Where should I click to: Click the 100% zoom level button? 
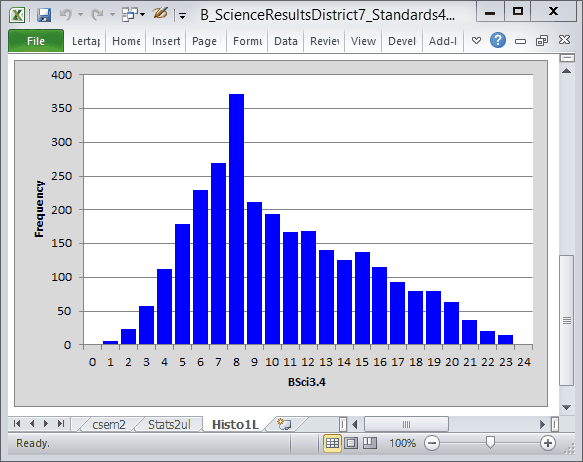pyautogui.click(x=402, y=443)
